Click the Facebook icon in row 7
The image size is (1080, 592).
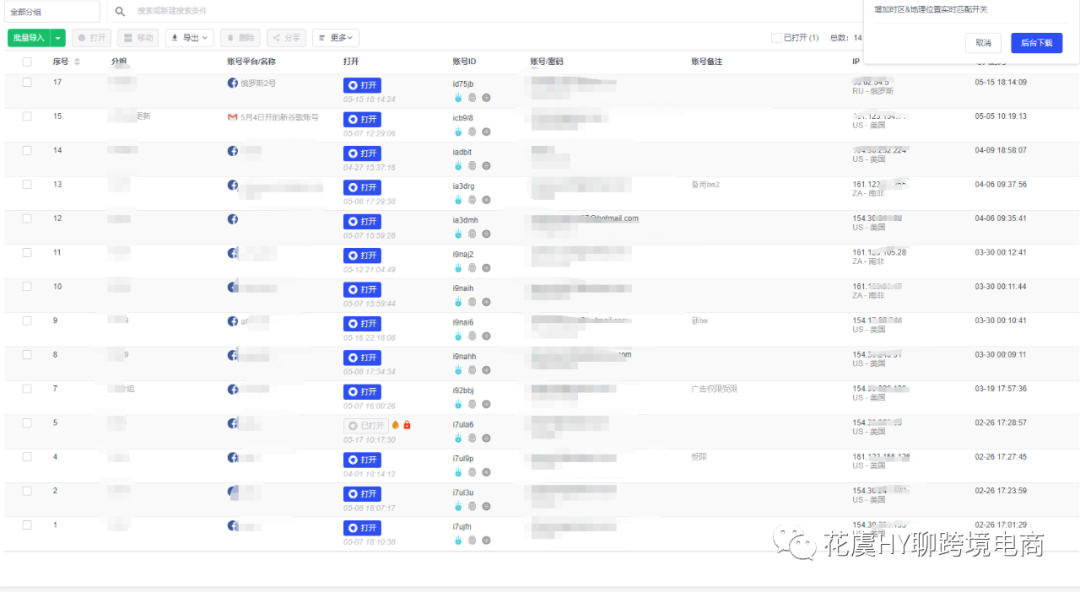pyautogui.click(x=233, y=389)
